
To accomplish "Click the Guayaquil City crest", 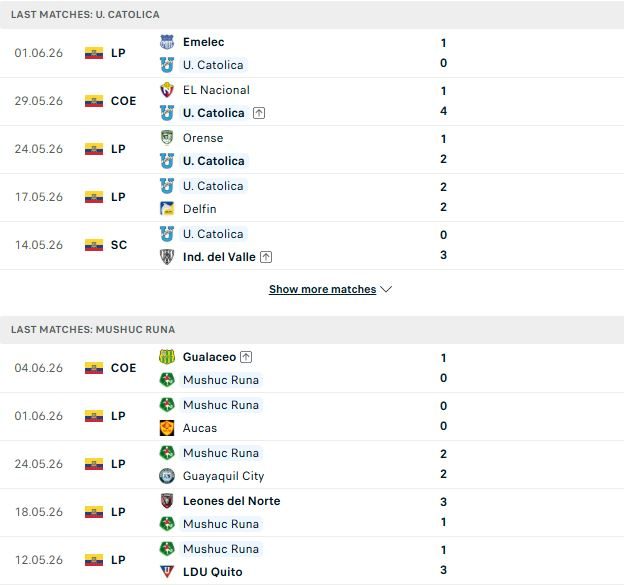I will [x=167, y=476].
